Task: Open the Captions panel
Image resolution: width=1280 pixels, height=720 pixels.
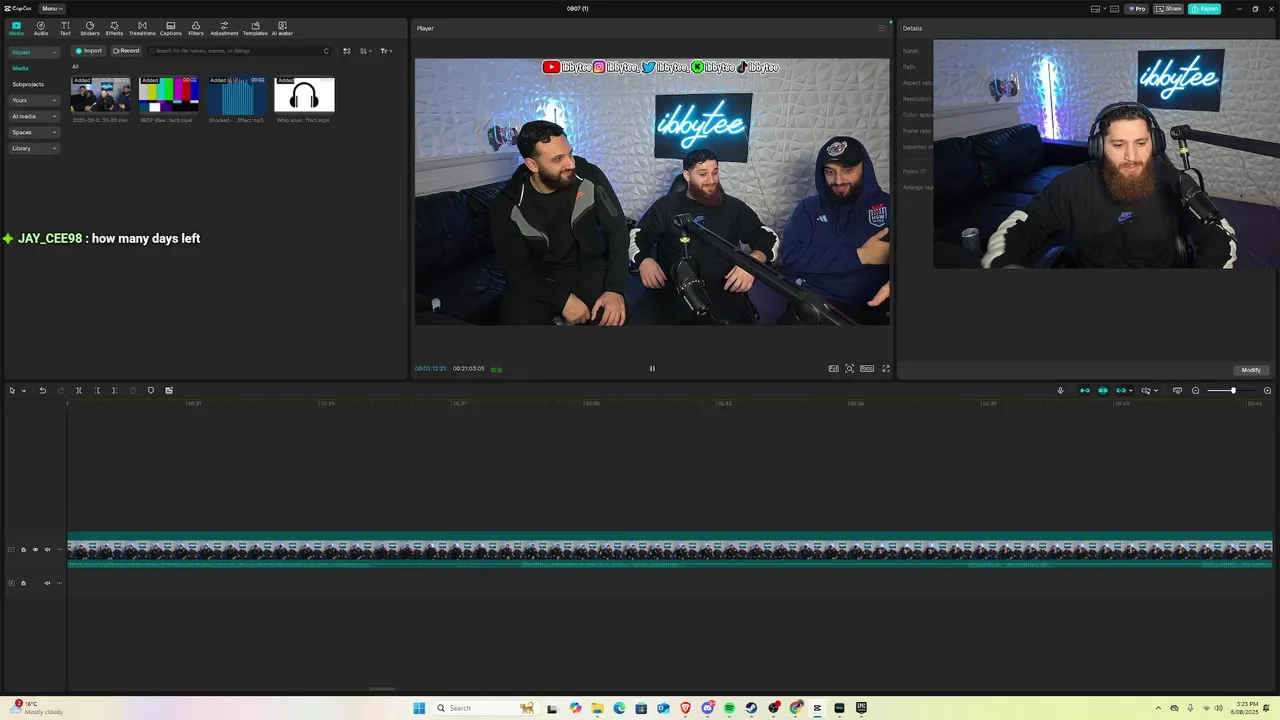Action: 171,28
